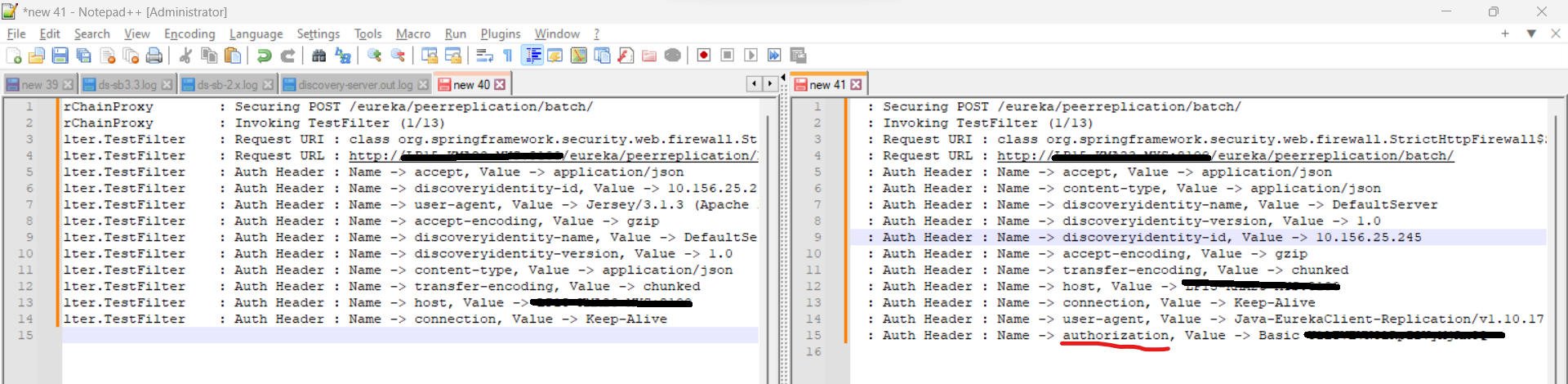Click the Print icon in toolbar
Screen dimensions: 1568x384
point(154,56)
